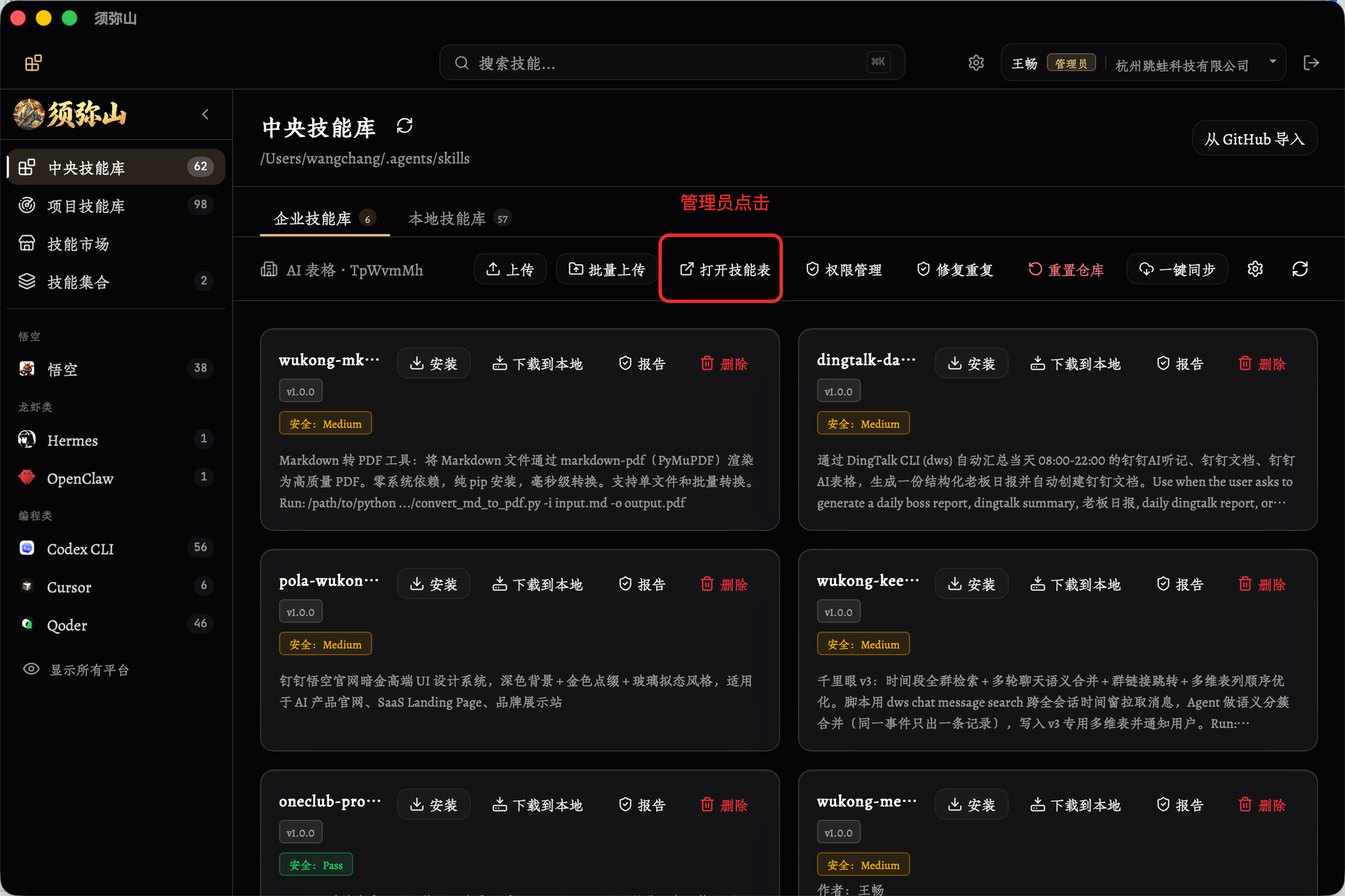The image size is (1345, 896).
Task: Download wukong-mk skill to local
Action: [537, 364]
